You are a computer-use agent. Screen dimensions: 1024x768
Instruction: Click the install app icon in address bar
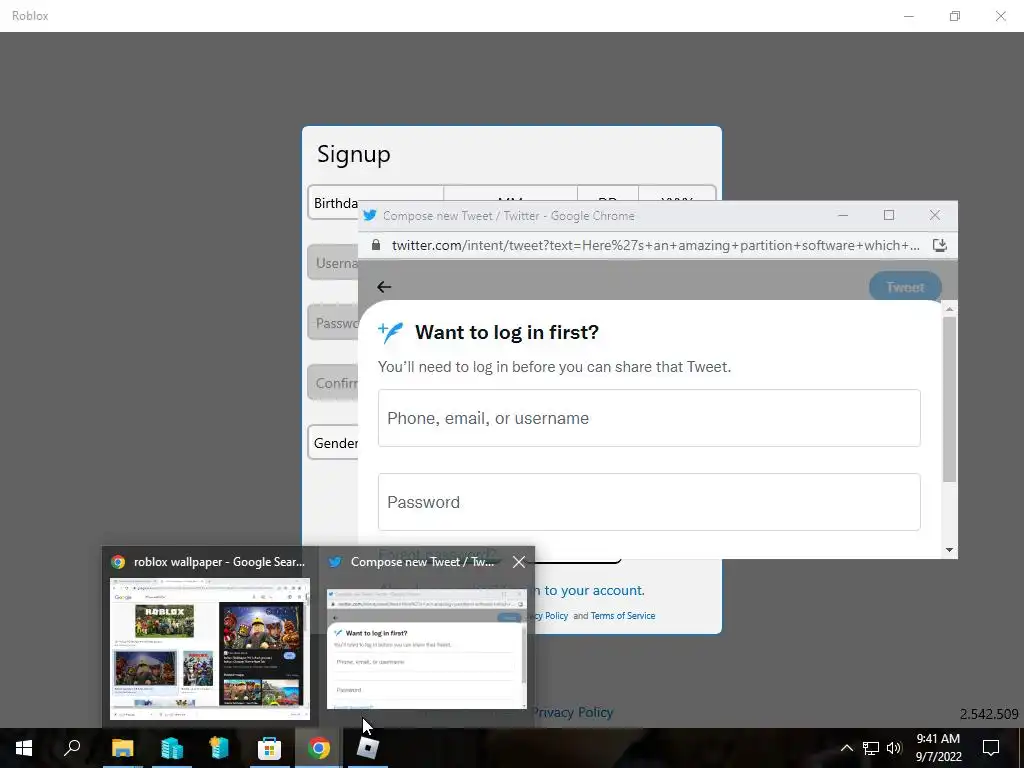click(x=939, y=245)
